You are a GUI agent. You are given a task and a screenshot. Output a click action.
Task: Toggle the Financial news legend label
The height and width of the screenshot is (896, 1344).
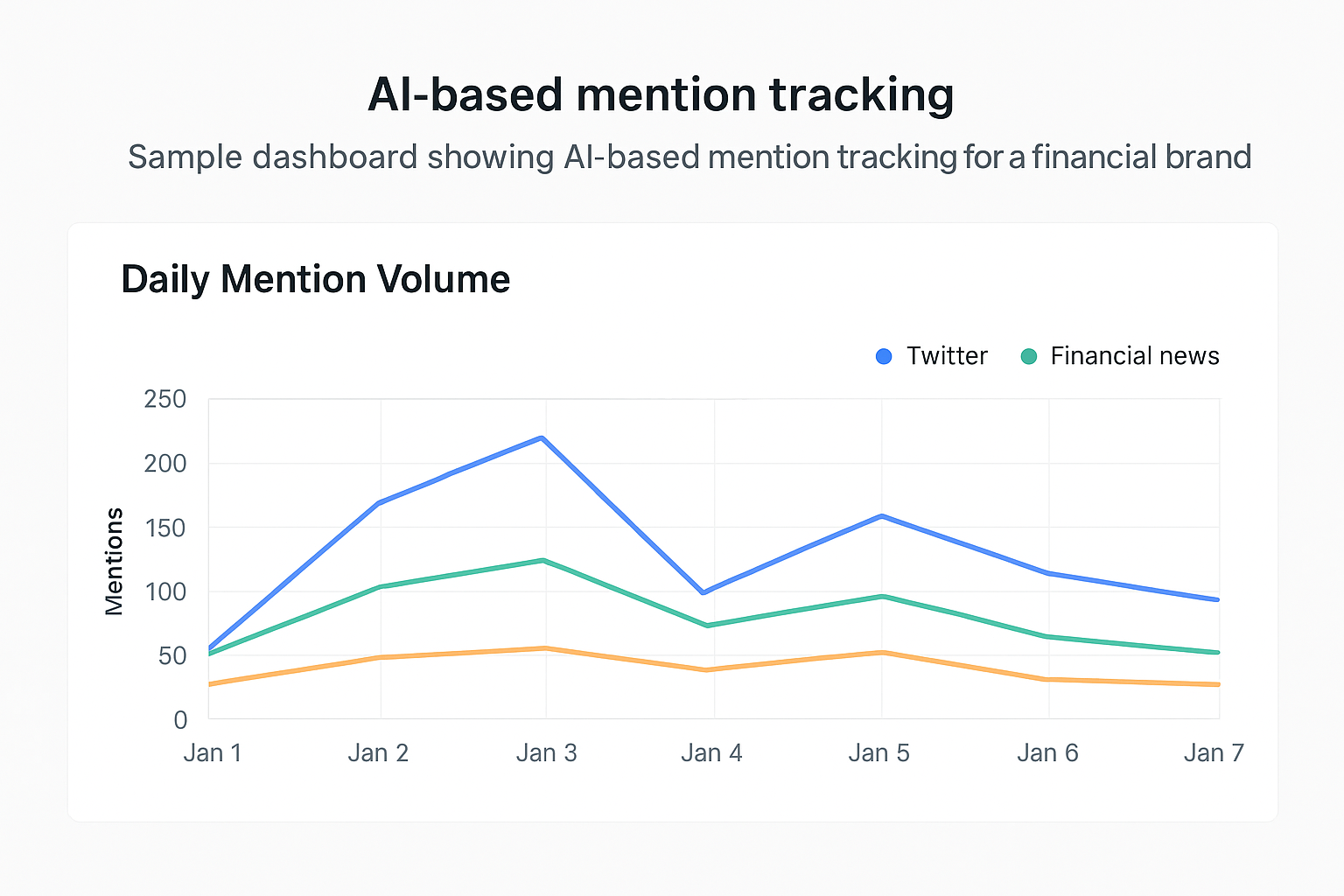click(x=1134, y=356)
